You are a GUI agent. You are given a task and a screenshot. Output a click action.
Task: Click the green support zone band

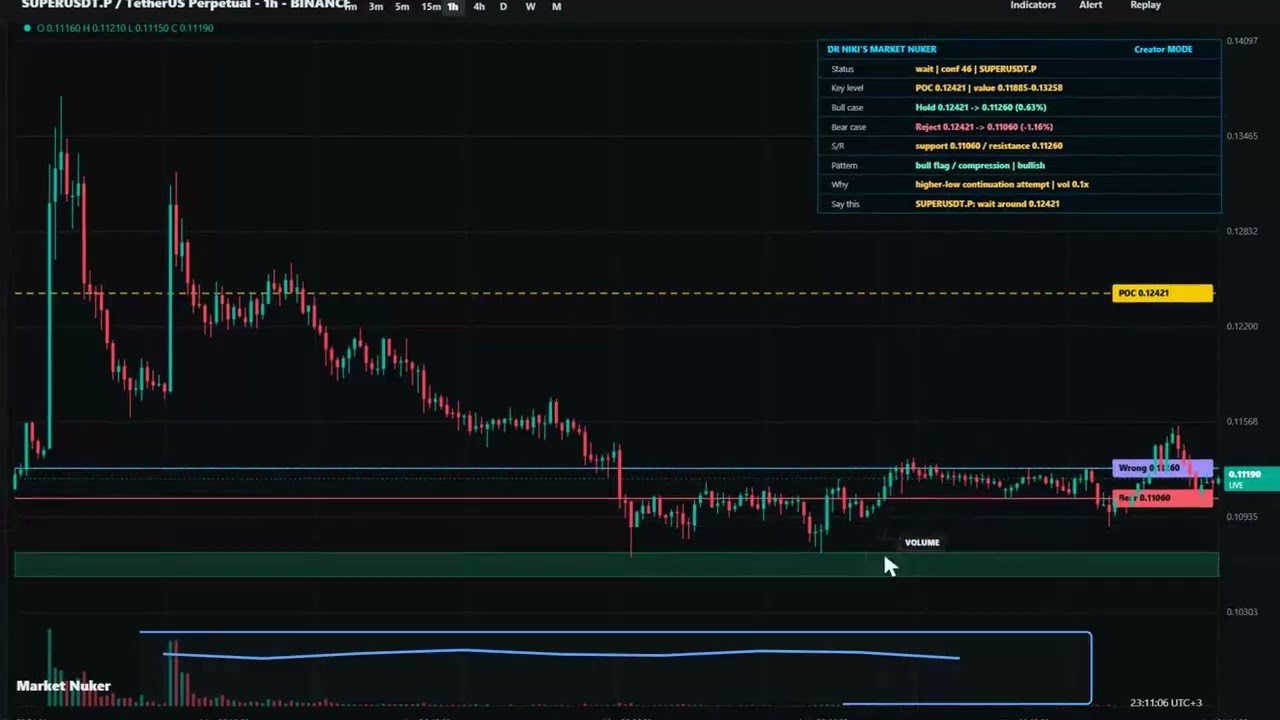(616, 565)
